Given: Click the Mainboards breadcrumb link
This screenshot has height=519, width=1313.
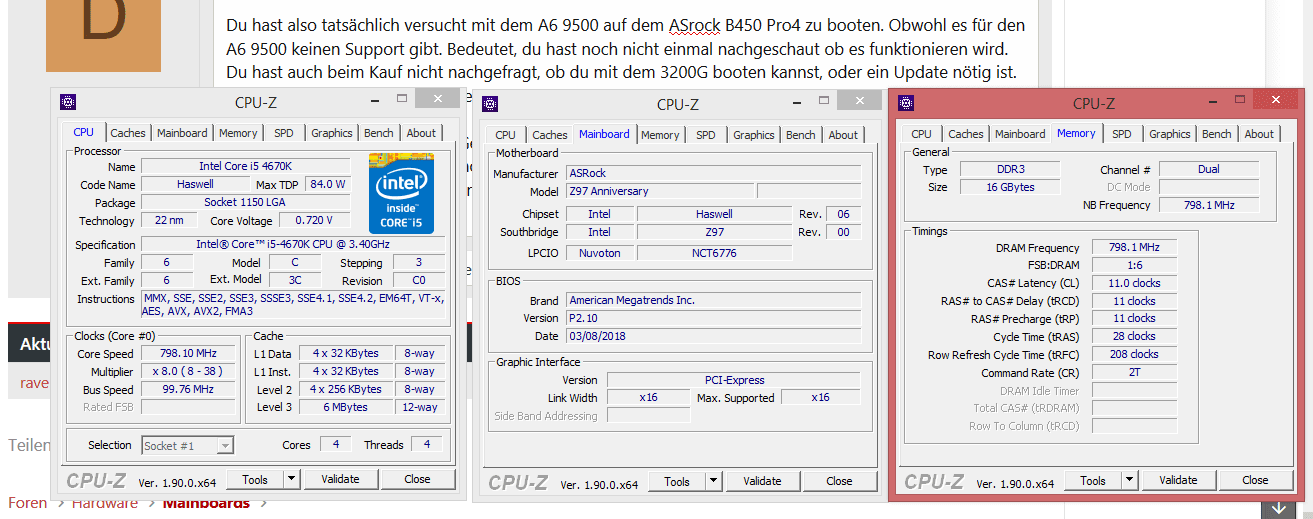Looking at the screenshot, I should [206, 503].
